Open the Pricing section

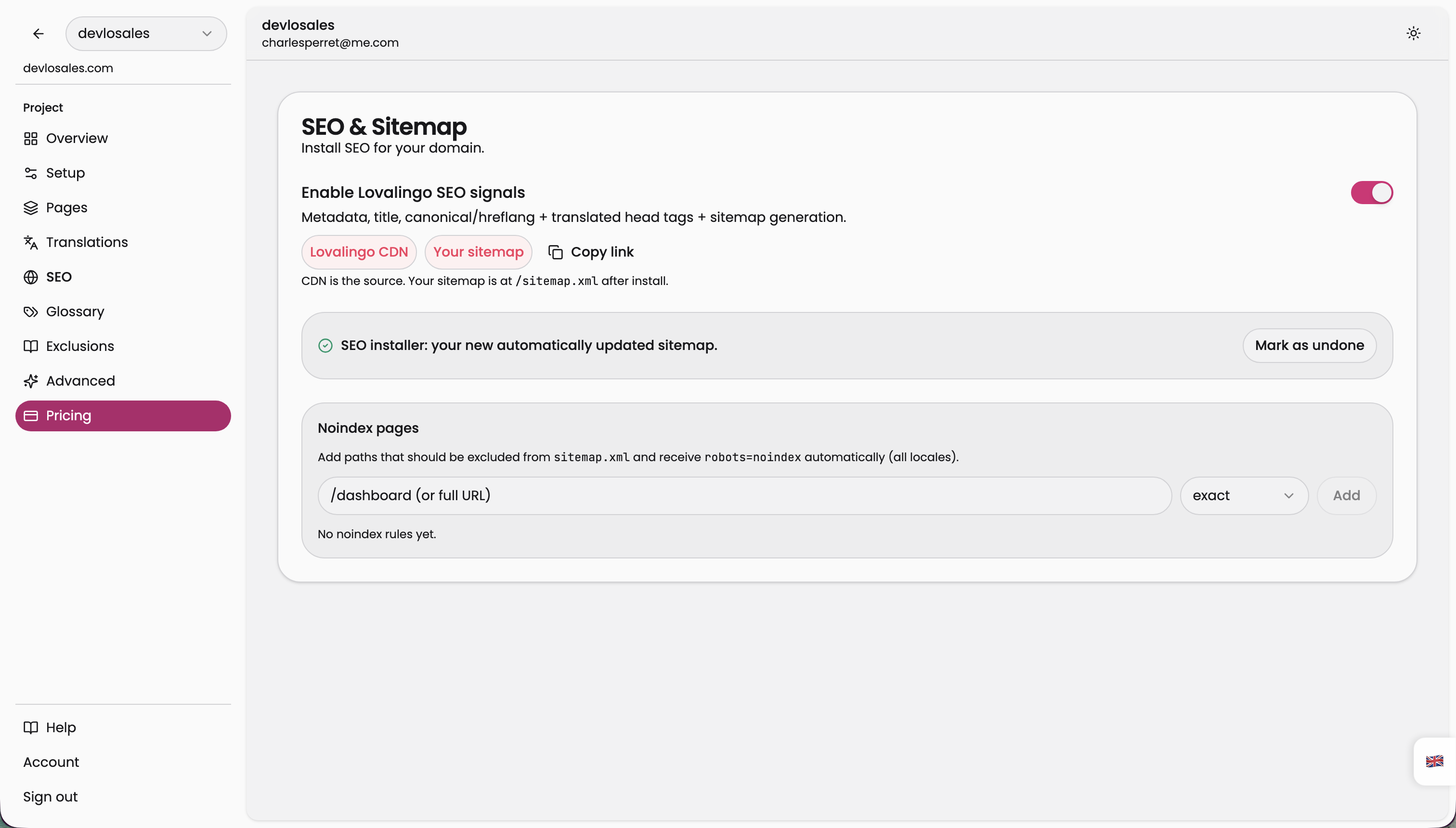[x=68, y=415]
